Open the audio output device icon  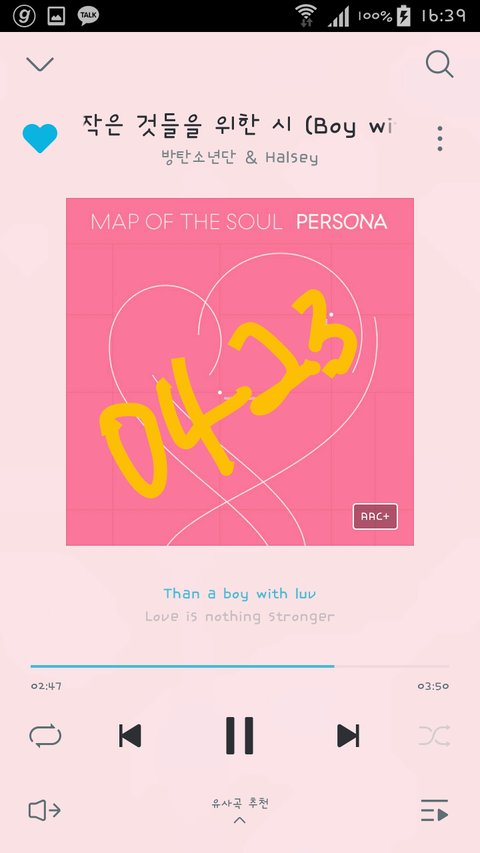click(45, 811)
